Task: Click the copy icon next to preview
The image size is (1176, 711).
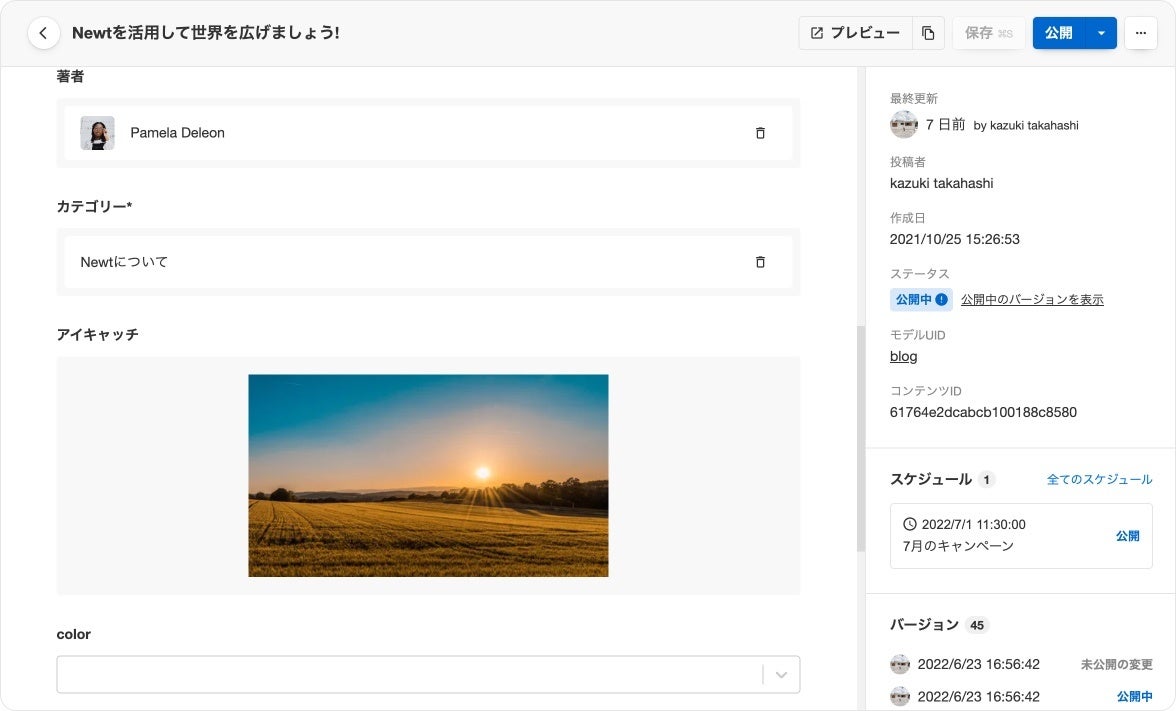Action: tap(928, 33)
